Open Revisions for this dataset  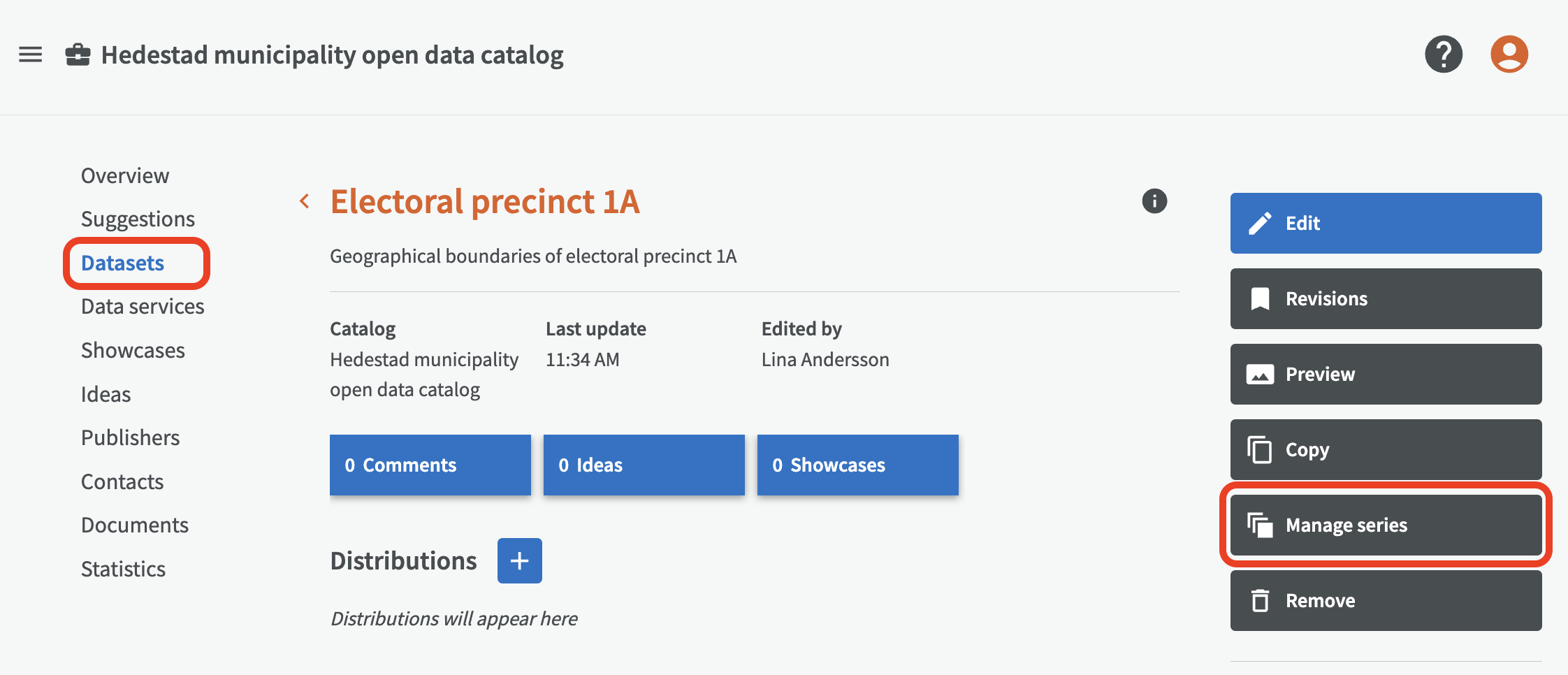[1386, 298]
